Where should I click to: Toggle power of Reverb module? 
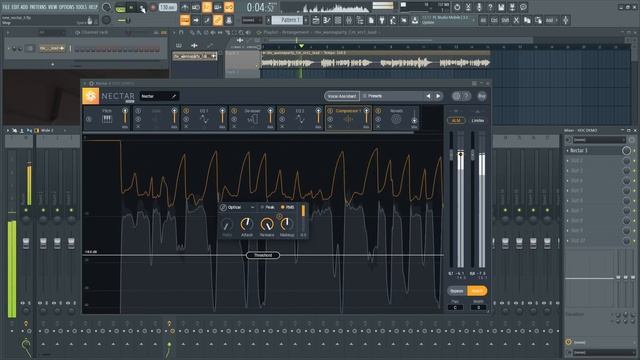[x=378, y=111]
